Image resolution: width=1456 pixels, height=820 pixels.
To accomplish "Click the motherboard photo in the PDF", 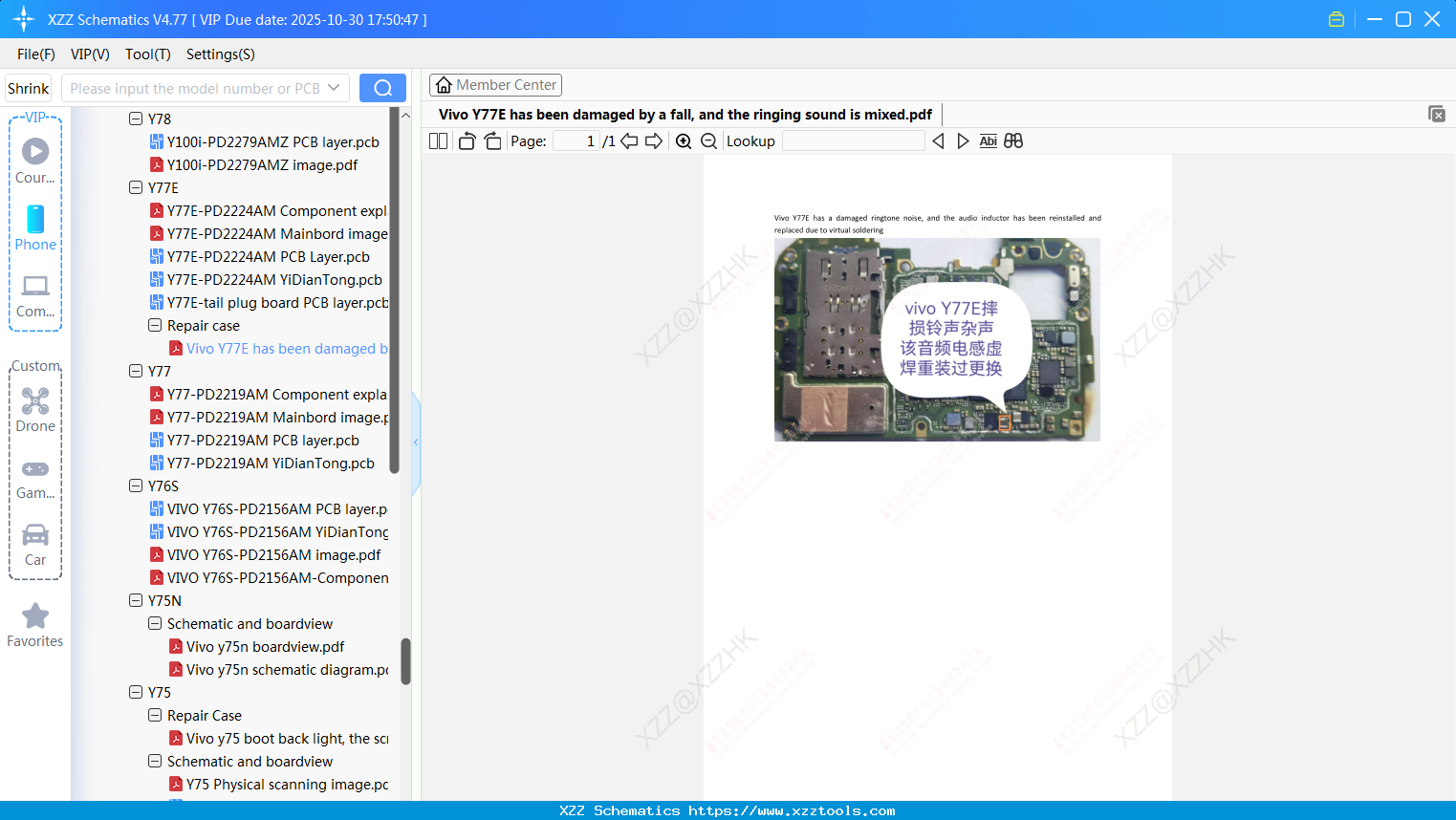I will click(x=937, y=339).
